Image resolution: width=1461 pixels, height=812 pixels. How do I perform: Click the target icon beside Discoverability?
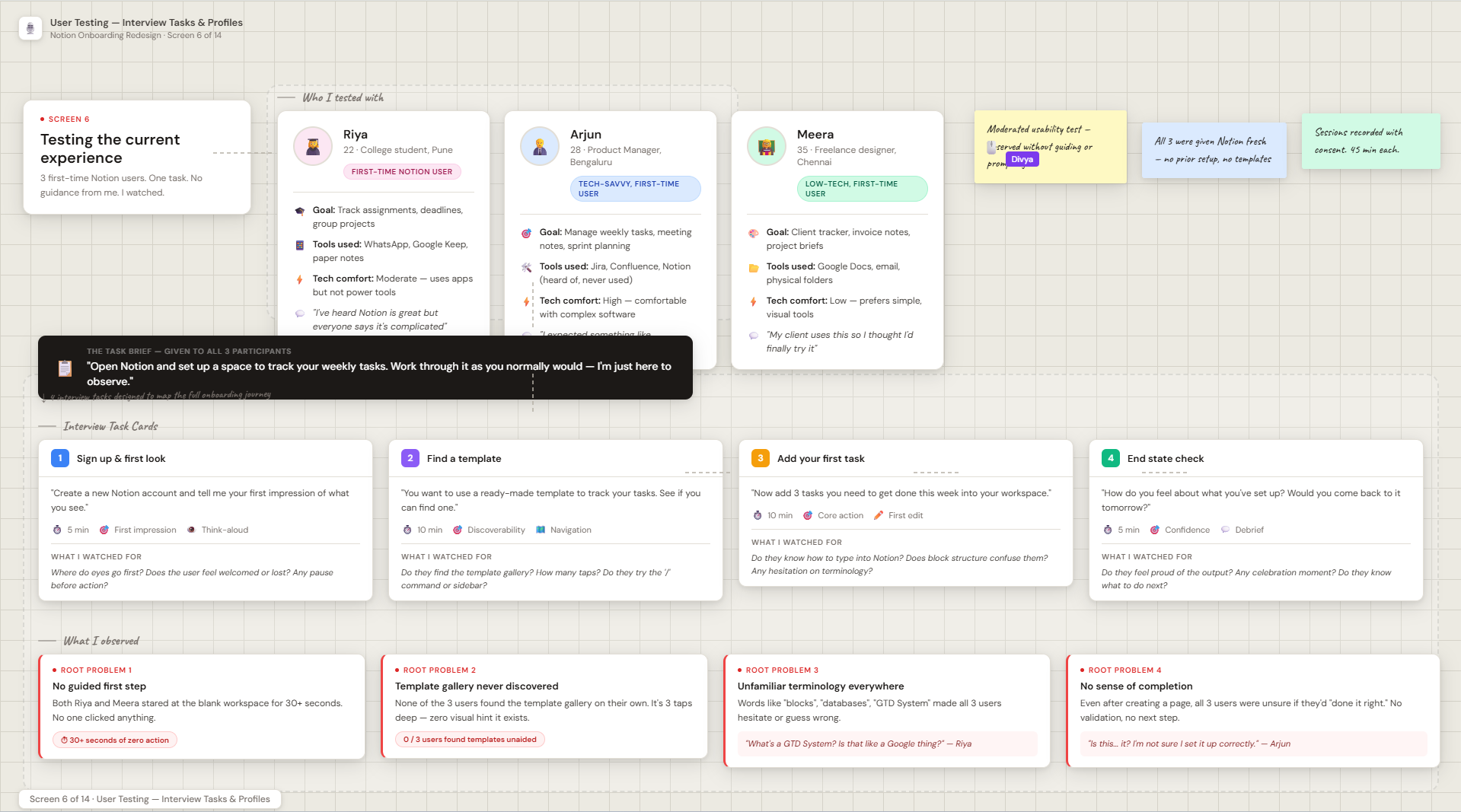[x=458, y=530]
